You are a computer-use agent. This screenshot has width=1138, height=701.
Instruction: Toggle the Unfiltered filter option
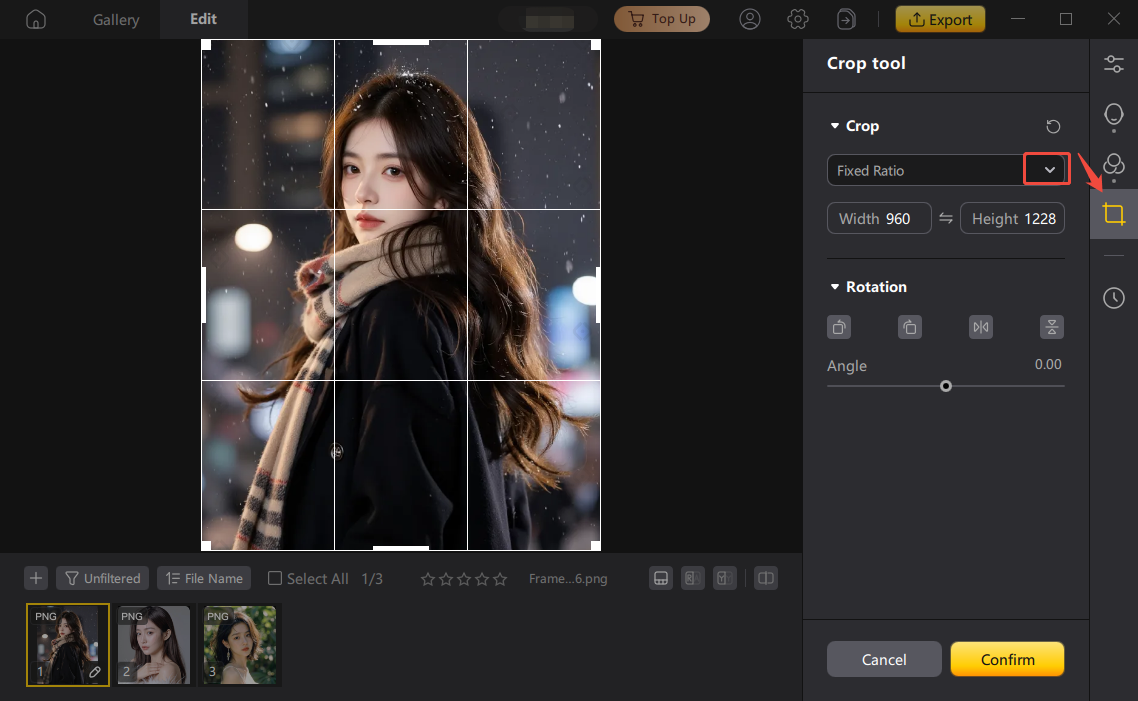[101, 578]
